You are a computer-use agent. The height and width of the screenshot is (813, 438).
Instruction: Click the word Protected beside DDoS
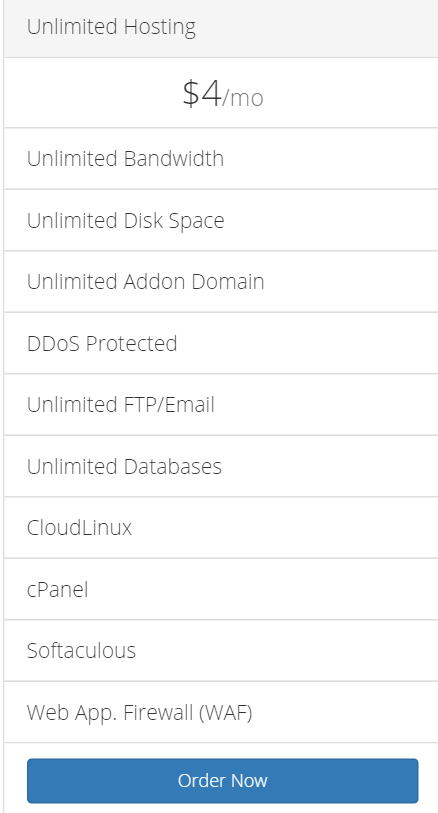click(x=131, y=343)
